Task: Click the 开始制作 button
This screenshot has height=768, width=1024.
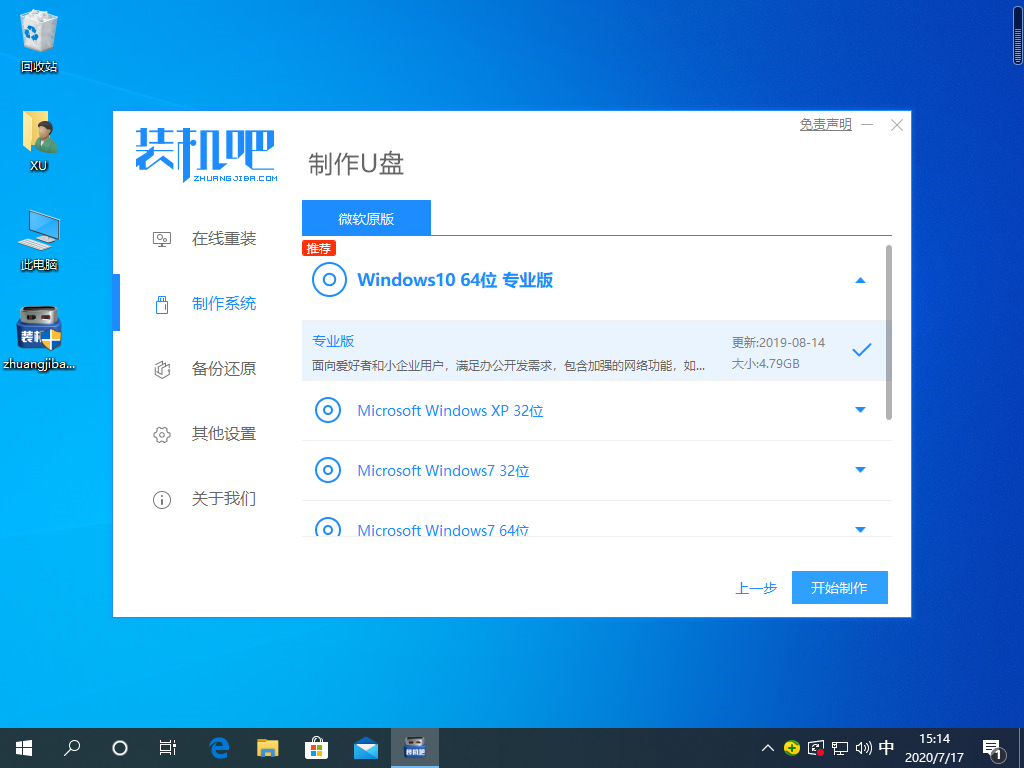Action: pos(839,587)
